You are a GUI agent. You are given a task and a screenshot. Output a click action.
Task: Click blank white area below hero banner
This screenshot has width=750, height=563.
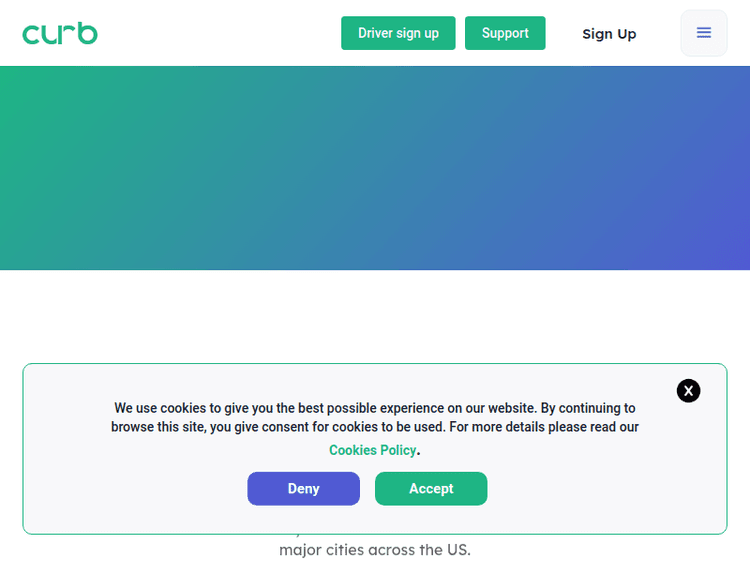coord(375,315)
